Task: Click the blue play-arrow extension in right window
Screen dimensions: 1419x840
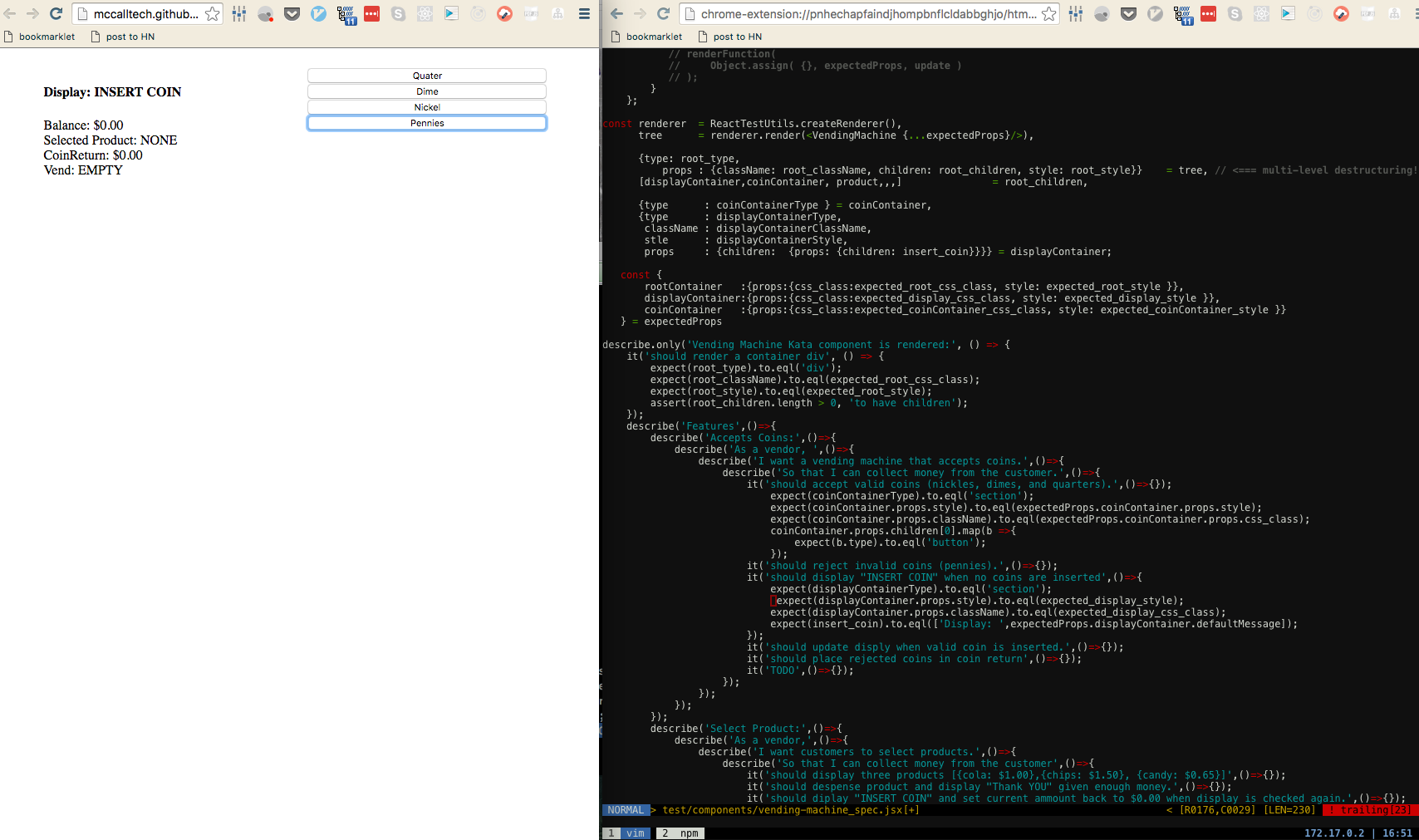Action: click(1288, 13)
